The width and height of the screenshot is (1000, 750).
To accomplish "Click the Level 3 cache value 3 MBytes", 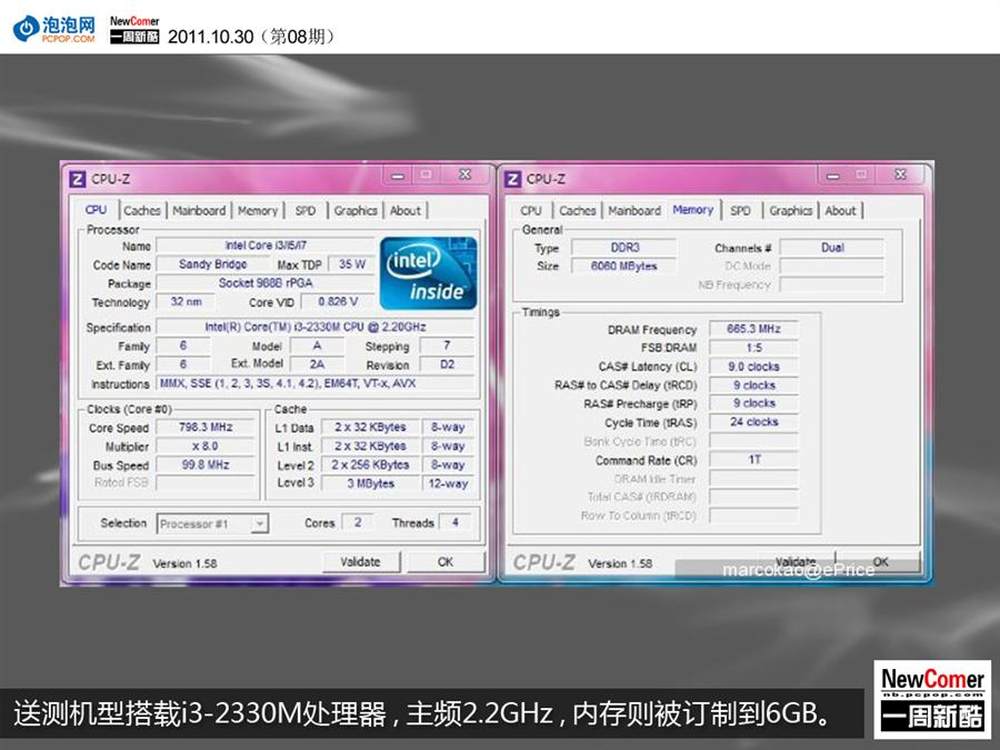I will coord(371,483).
